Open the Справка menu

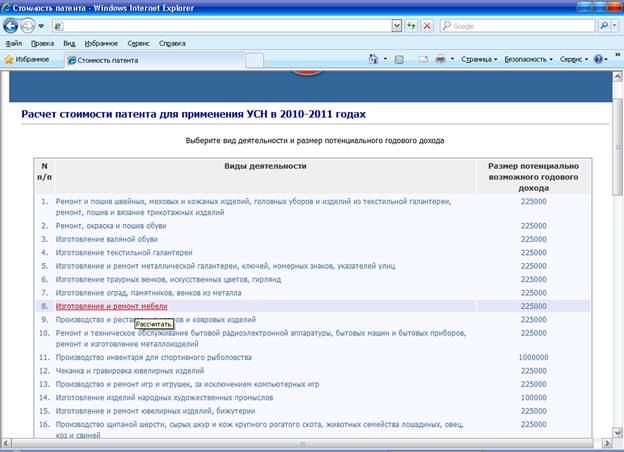pos(172,44)
